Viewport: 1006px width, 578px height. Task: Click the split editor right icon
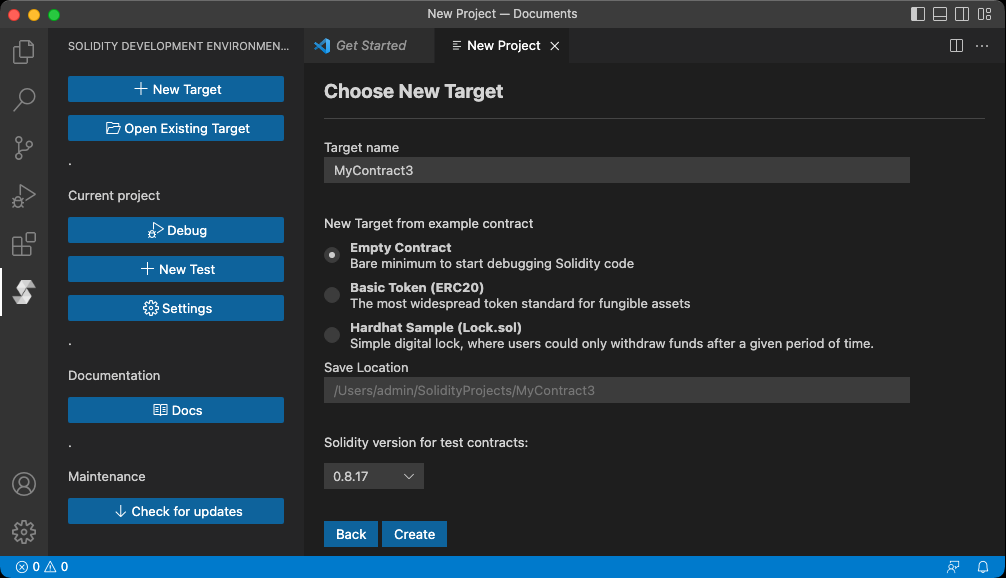click(956, 46)
